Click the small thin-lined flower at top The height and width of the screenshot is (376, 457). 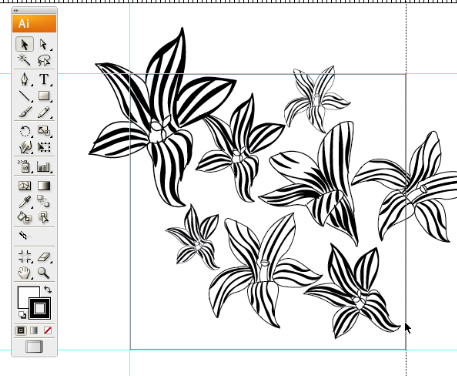pos(316,99)
